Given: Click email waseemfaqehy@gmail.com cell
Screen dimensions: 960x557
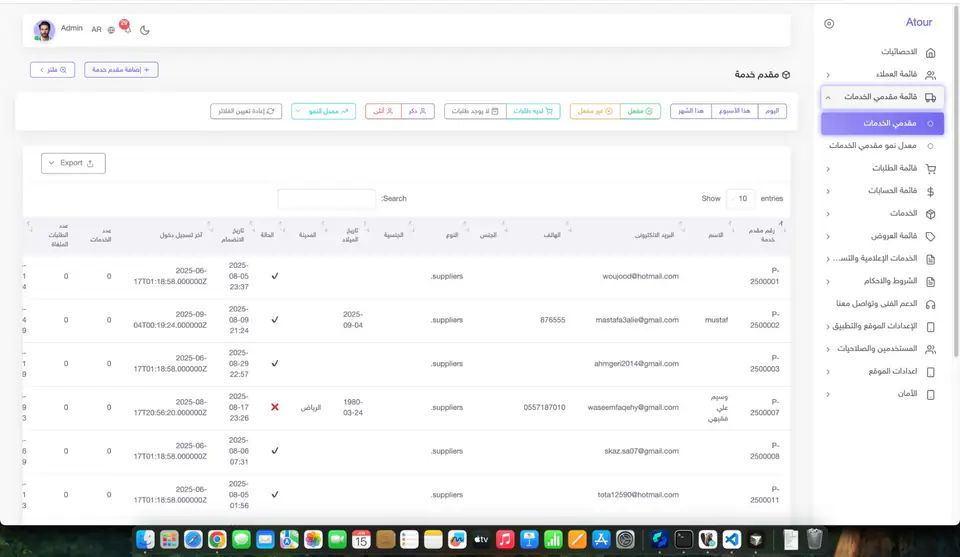Looking at the screenshot, I should [633, 408].
